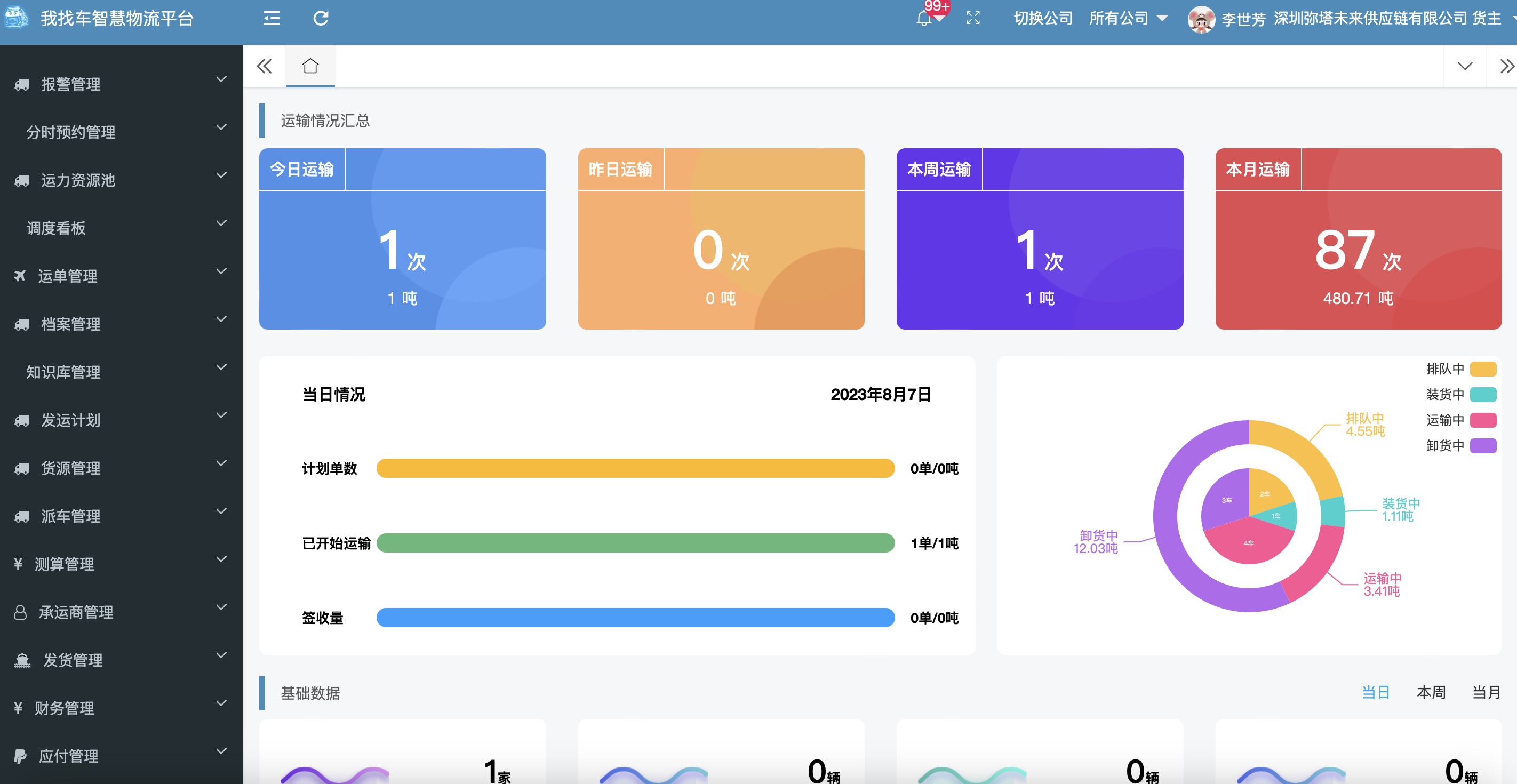Expand the 报警管理 menu chevron
This screenshot has height=784, width=1517.
[221, 79]
